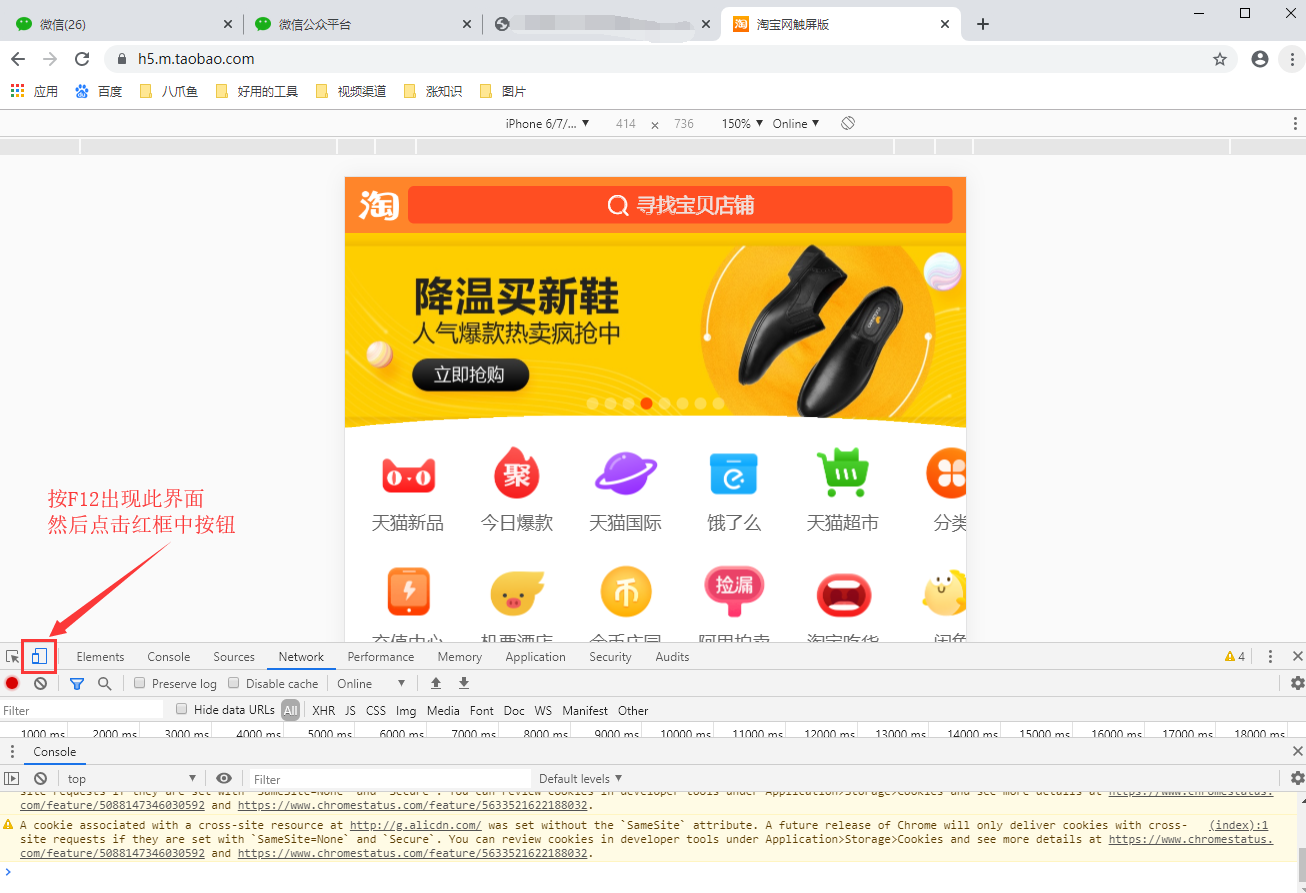Filter network requests by Img
The width and height of the screenshot is (1306, 893).
point(406,710)
